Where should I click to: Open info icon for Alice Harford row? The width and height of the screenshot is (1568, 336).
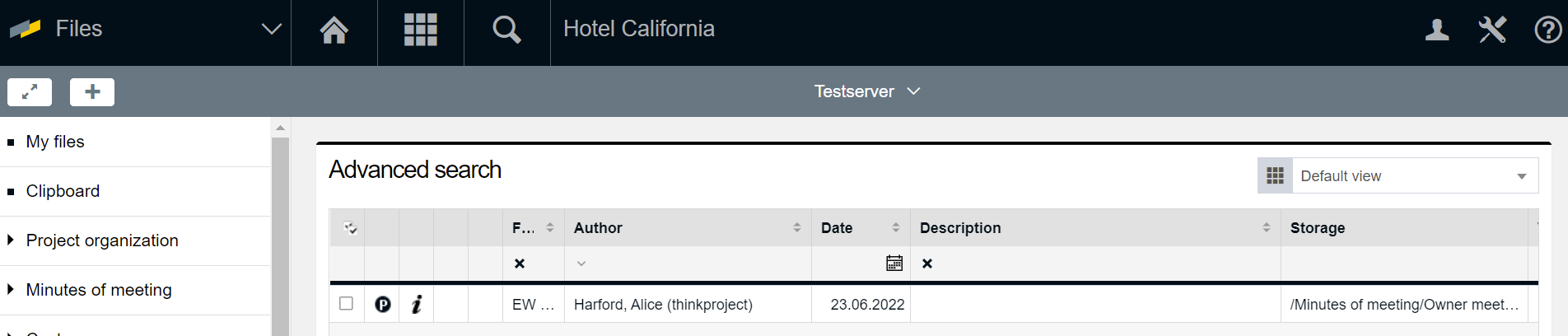[x=417, y=305]
